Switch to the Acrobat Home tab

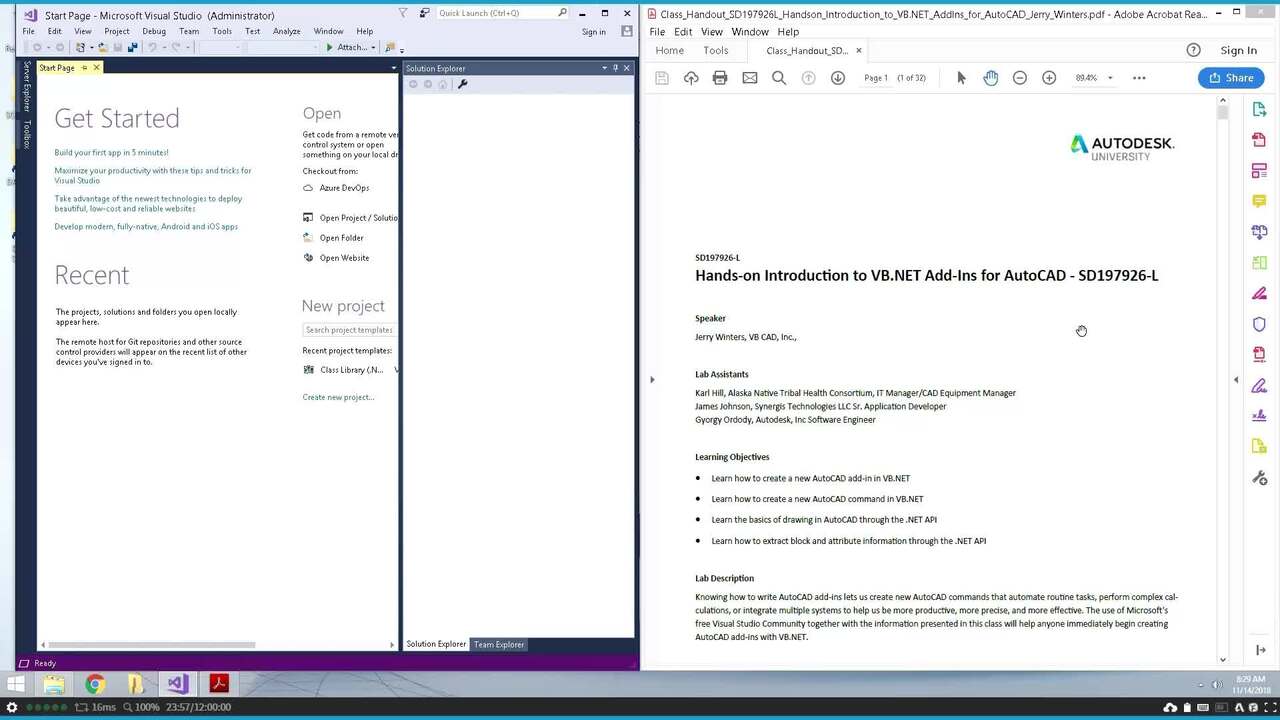pos(670,50)
